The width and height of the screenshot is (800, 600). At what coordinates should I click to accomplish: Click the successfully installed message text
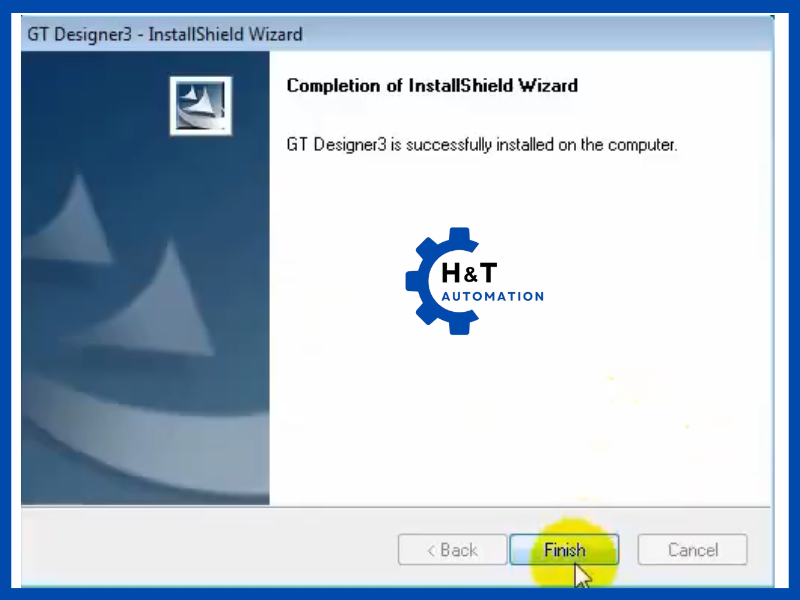pos(482,145)
